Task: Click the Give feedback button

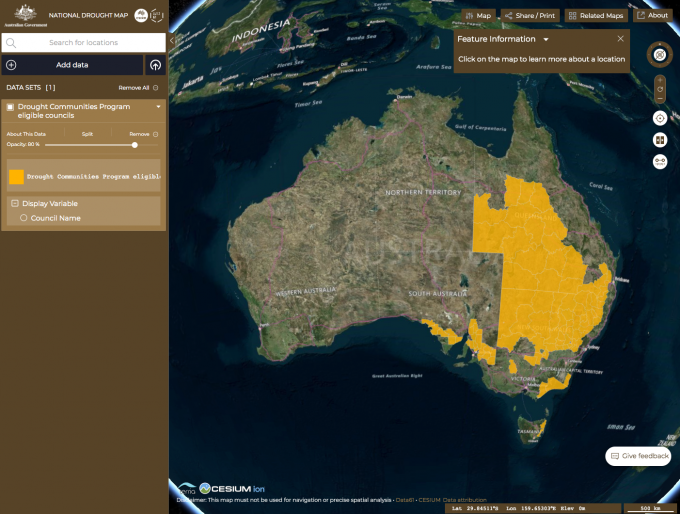Action: 638,456
